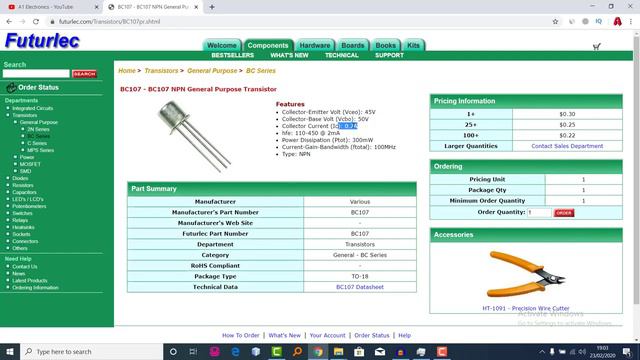Screen dimensions: 640x360
Task: Open Cortana circle on taskbar
Action: pyautogui.click(x=173, y=351)
